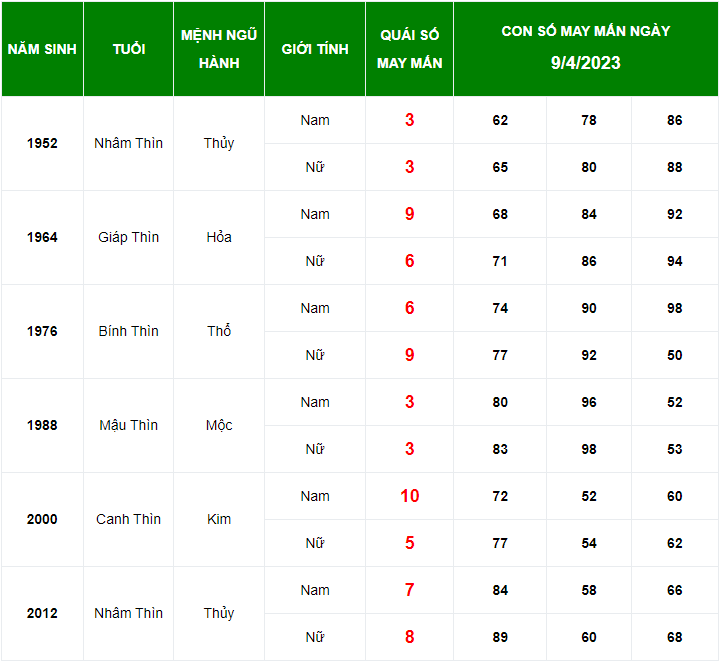
Task: Select the TUỔI column header
Action: pyautogui.click(x=128, y=49)
